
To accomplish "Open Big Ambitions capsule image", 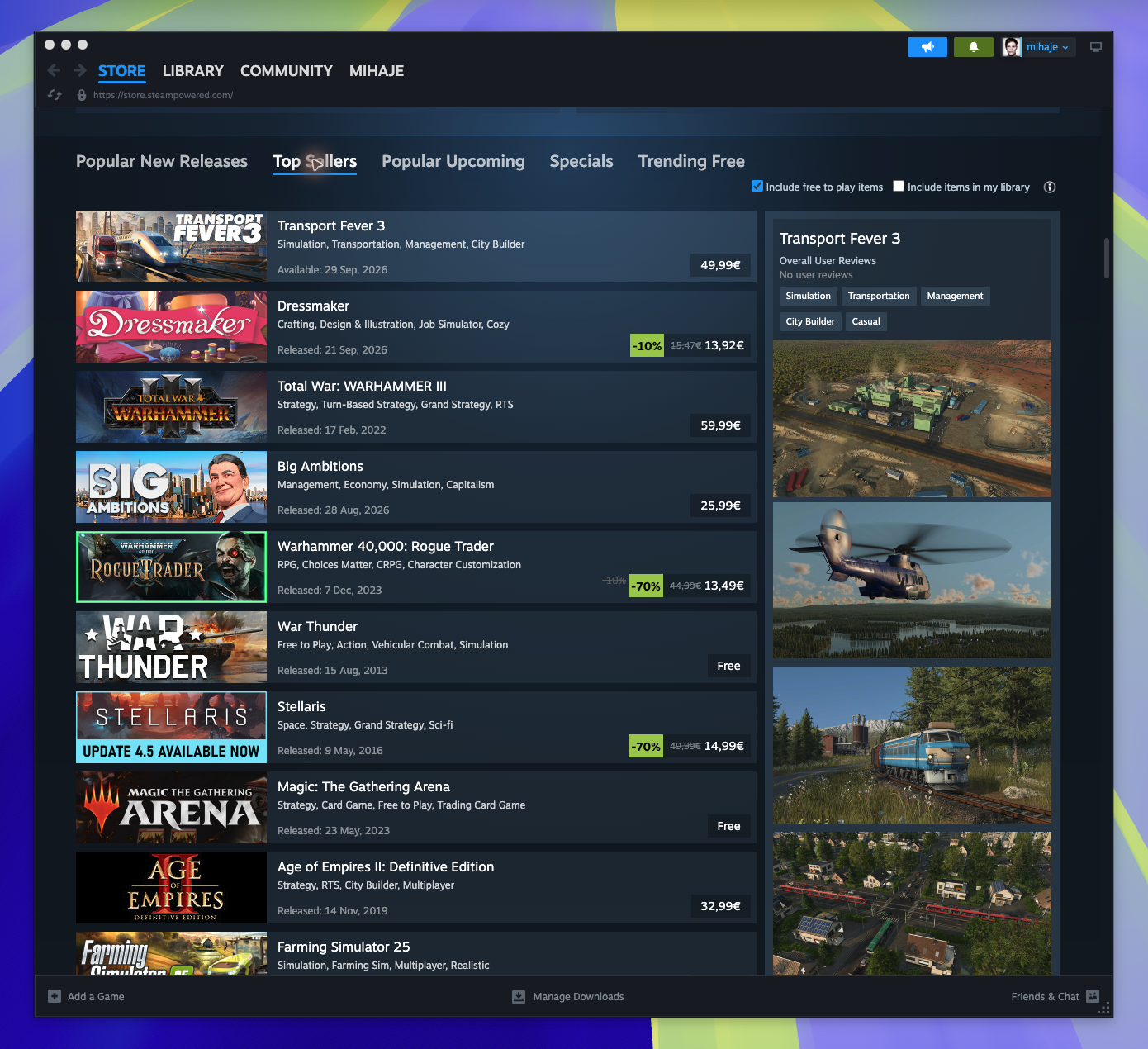I will [171, 487].
